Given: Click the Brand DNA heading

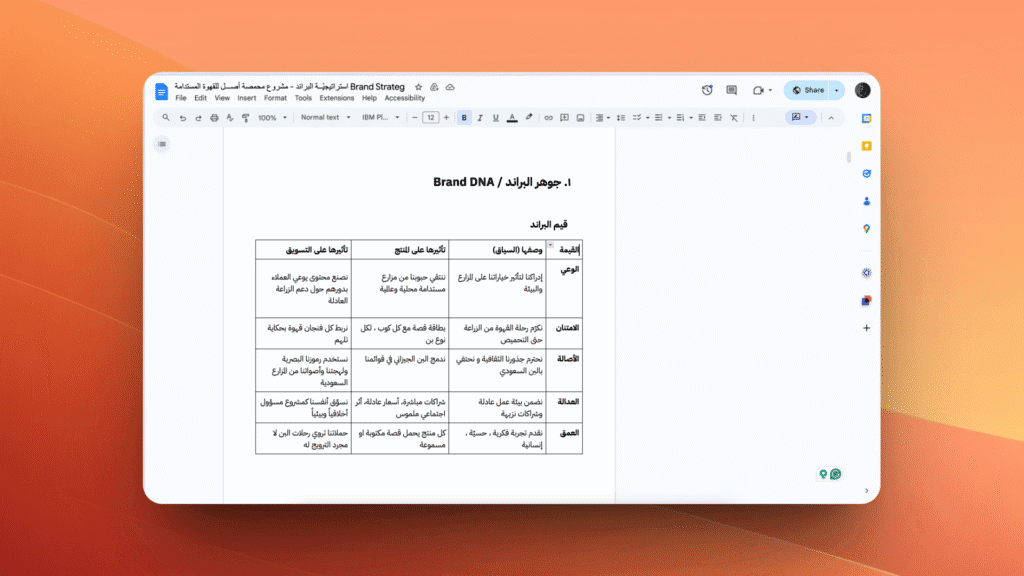Looking at the screenshot, I should point(502,182).
